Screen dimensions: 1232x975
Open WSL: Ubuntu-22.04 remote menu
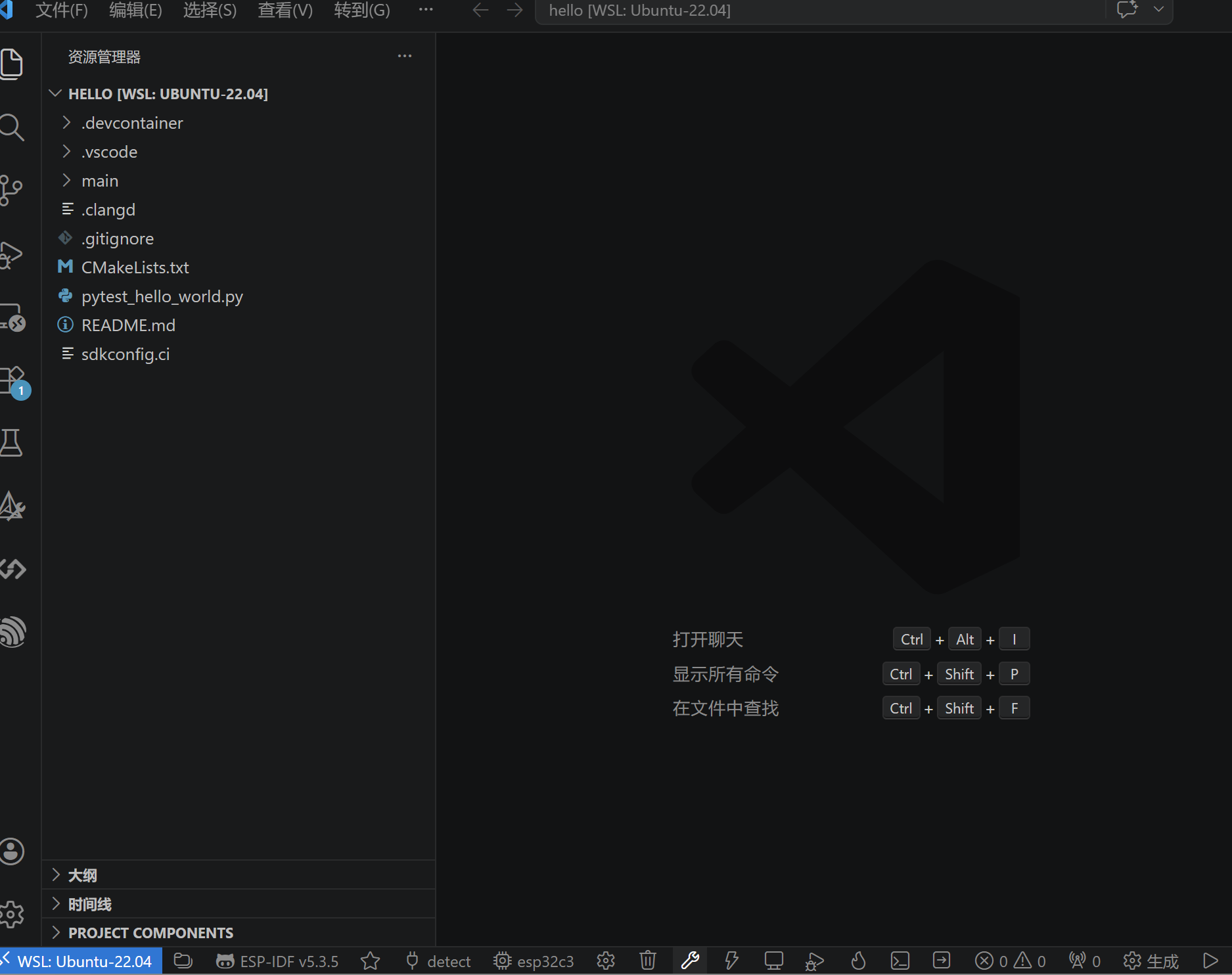tap(81, 961)
